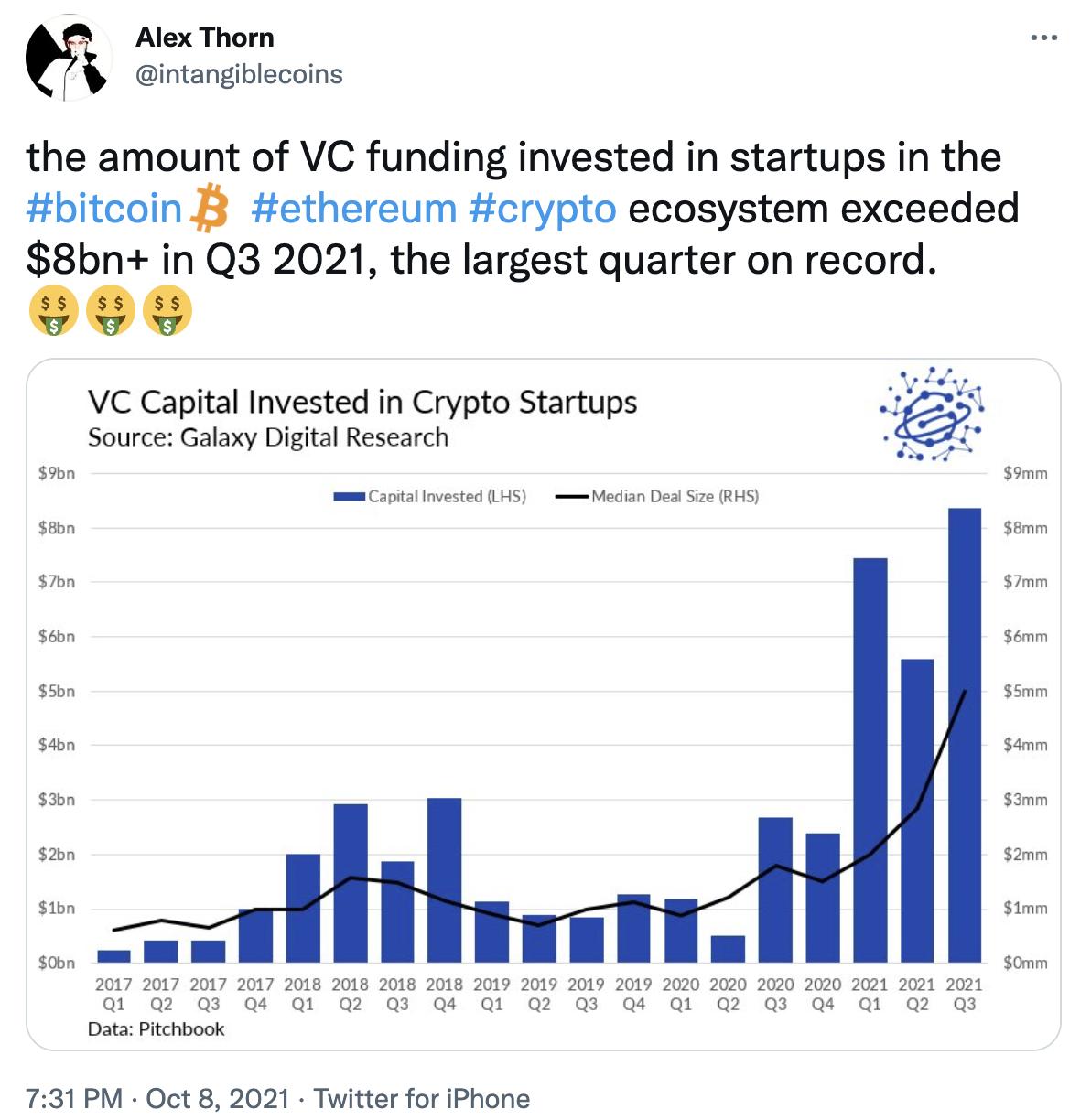Open the #bitcoin hashtag
The width and height of the screenshot is (1091, 1120).
[x=105, y=209]
